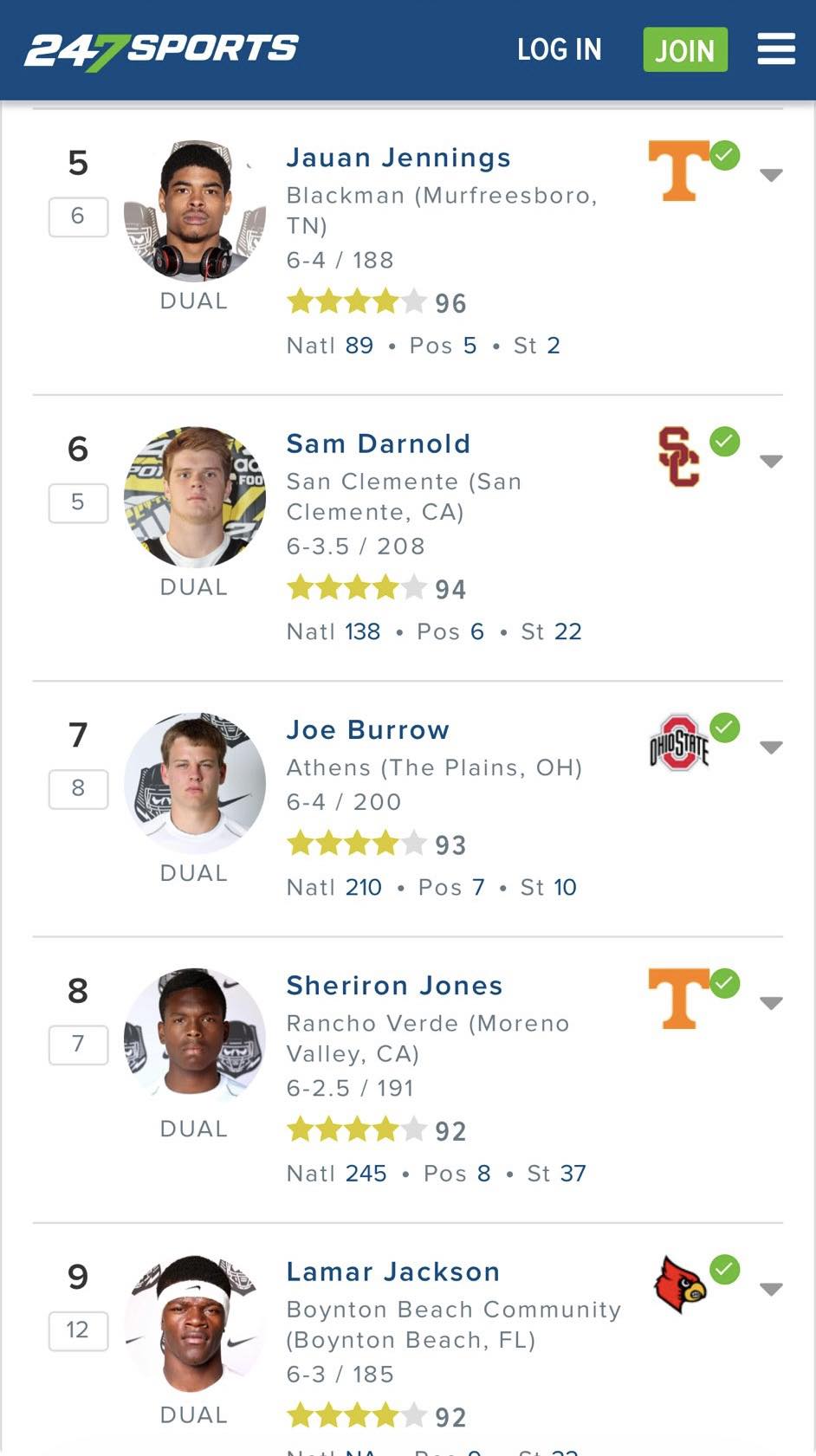Expand the dropdown arrow for Sheriron Jones
The width and height of the screenshot is (816, 1456).
(x=771, y=1003)
